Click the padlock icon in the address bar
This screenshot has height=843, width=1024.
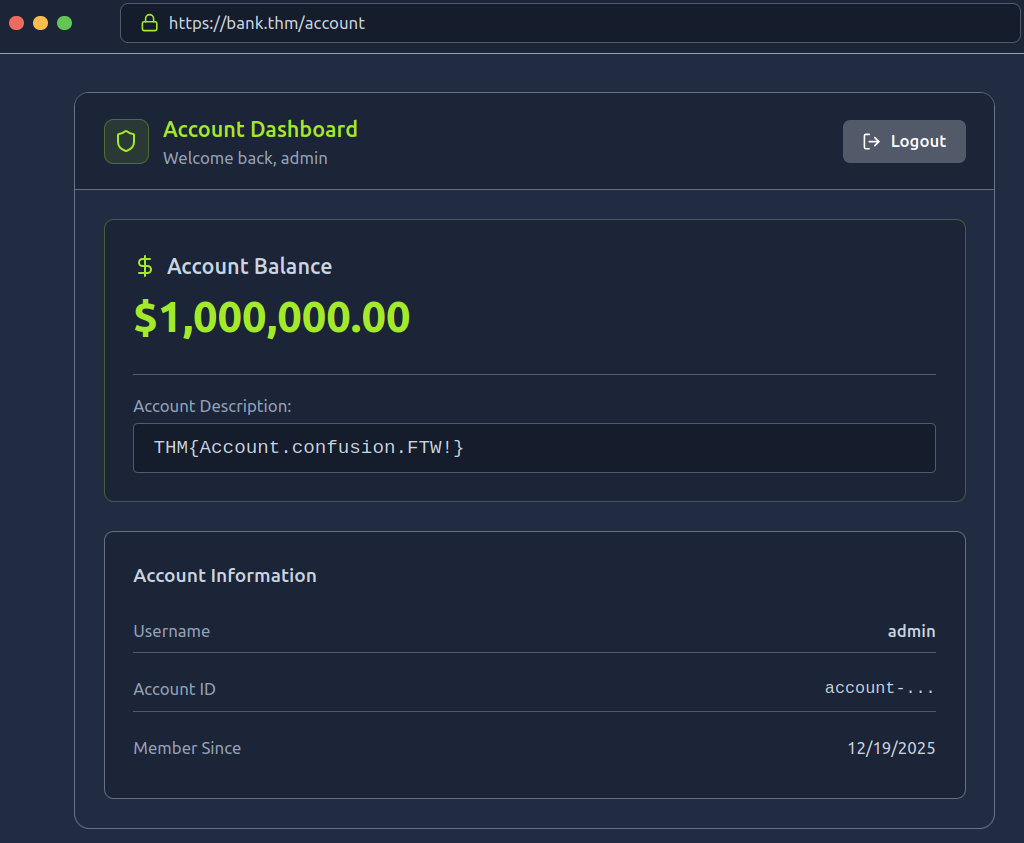[149, 23]
